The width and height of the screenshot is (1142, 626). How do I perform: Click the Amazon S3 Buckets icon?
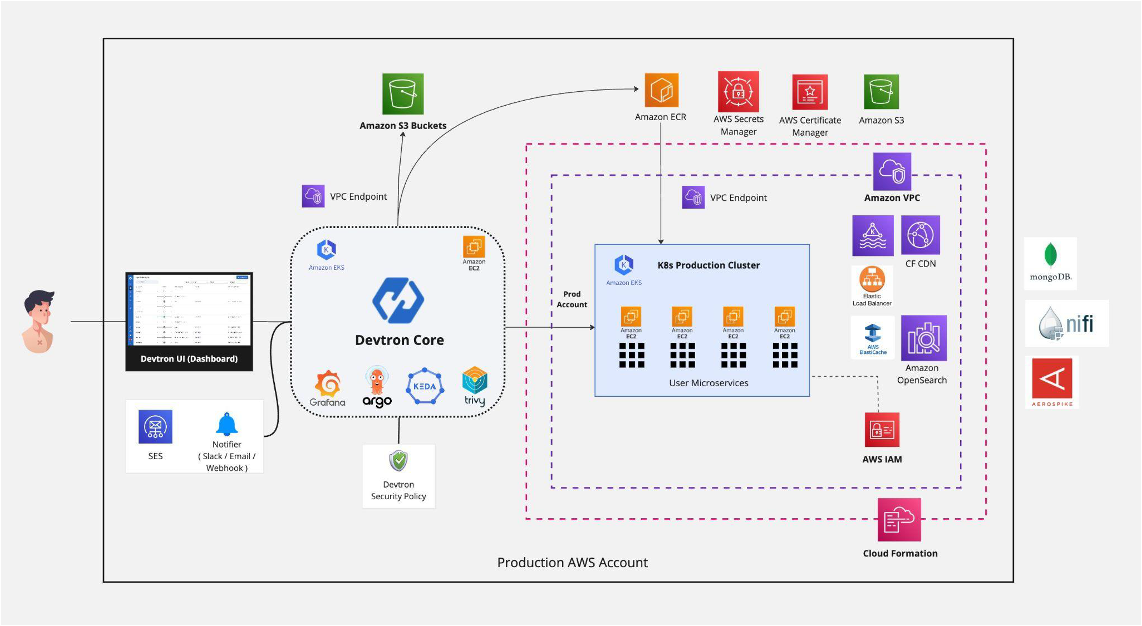403,94
